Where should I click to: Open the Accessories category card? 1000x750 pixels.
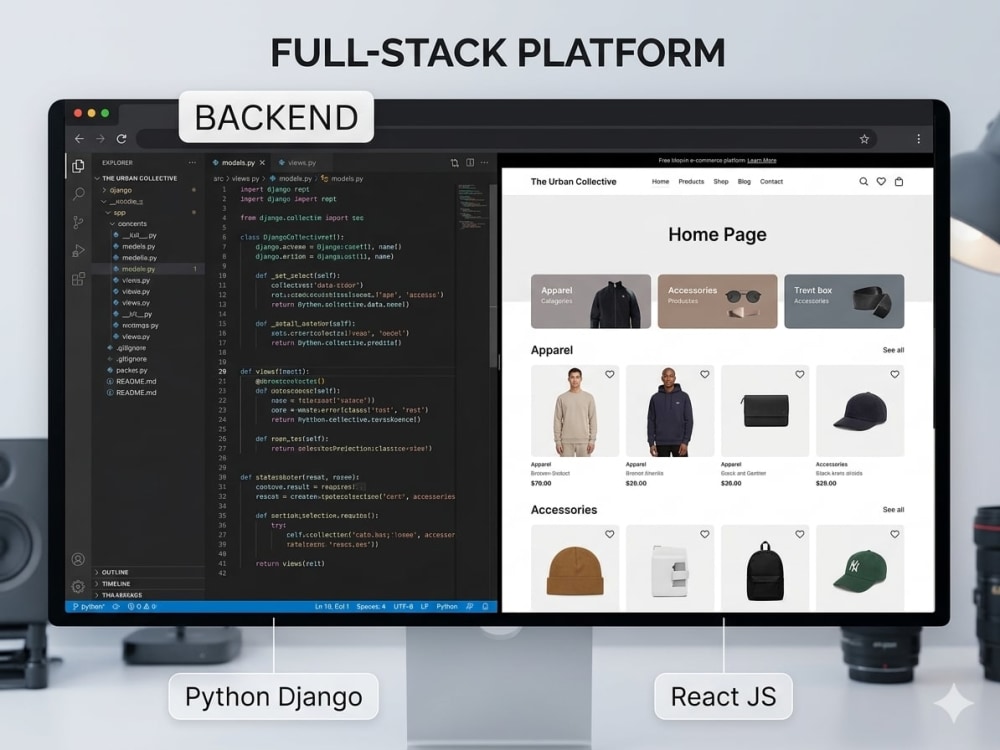(717, 302)
